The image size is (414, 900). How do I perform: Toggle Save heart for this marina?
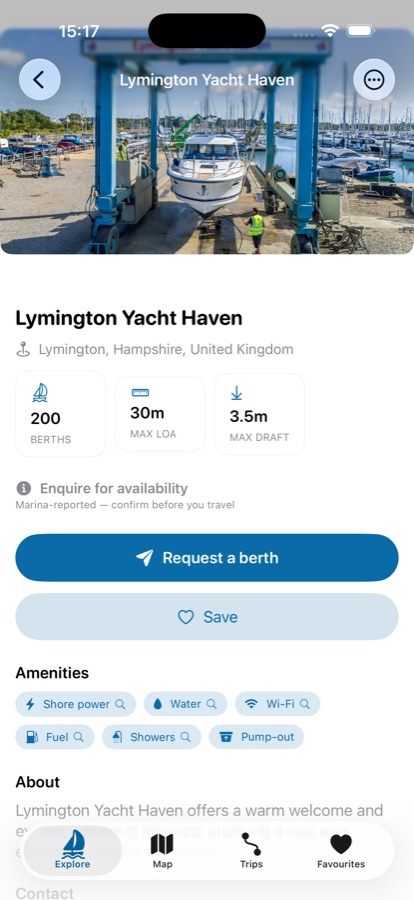click(x=207, y=617)
